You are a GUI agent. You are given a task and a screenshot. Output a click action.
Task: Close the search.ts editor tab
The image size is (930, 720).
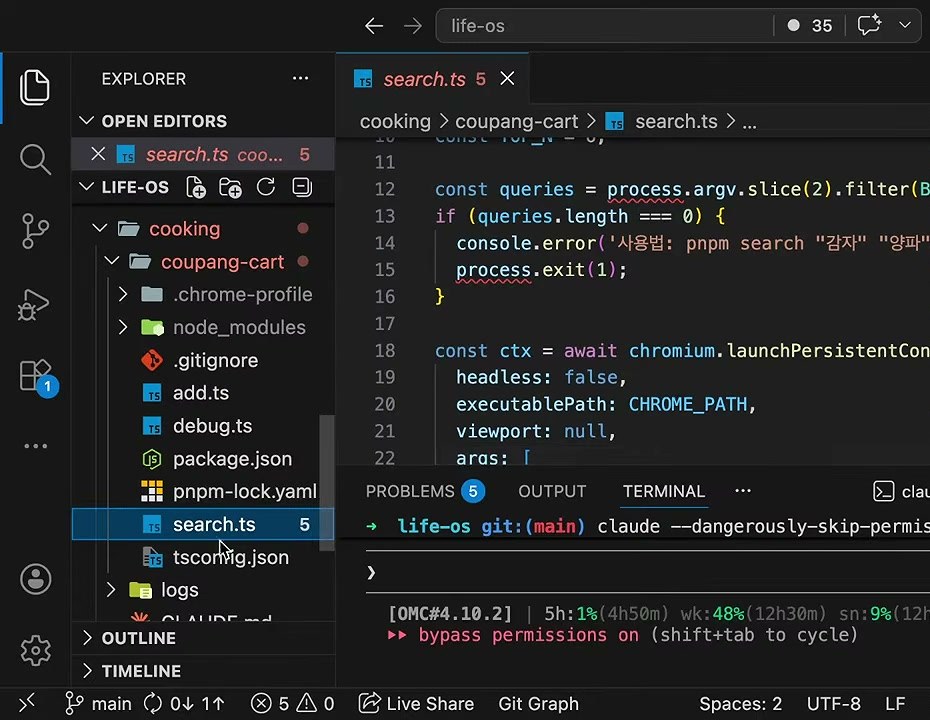pos(507,78)
